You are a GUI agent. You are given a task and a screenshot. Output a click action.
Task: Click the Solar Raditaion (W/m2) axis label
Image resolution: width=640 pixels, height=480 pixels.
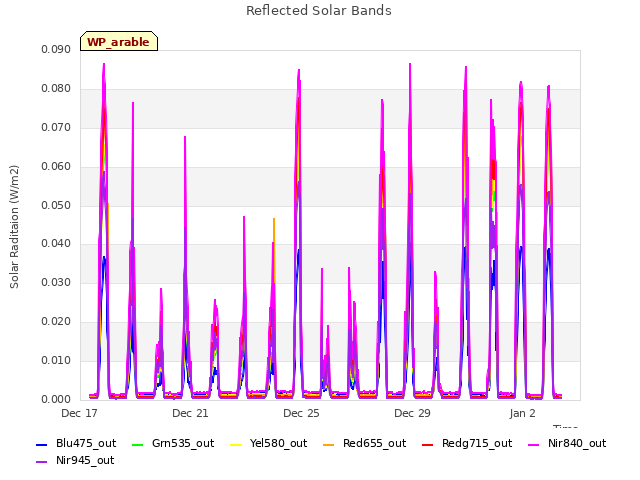click(14, 227)
